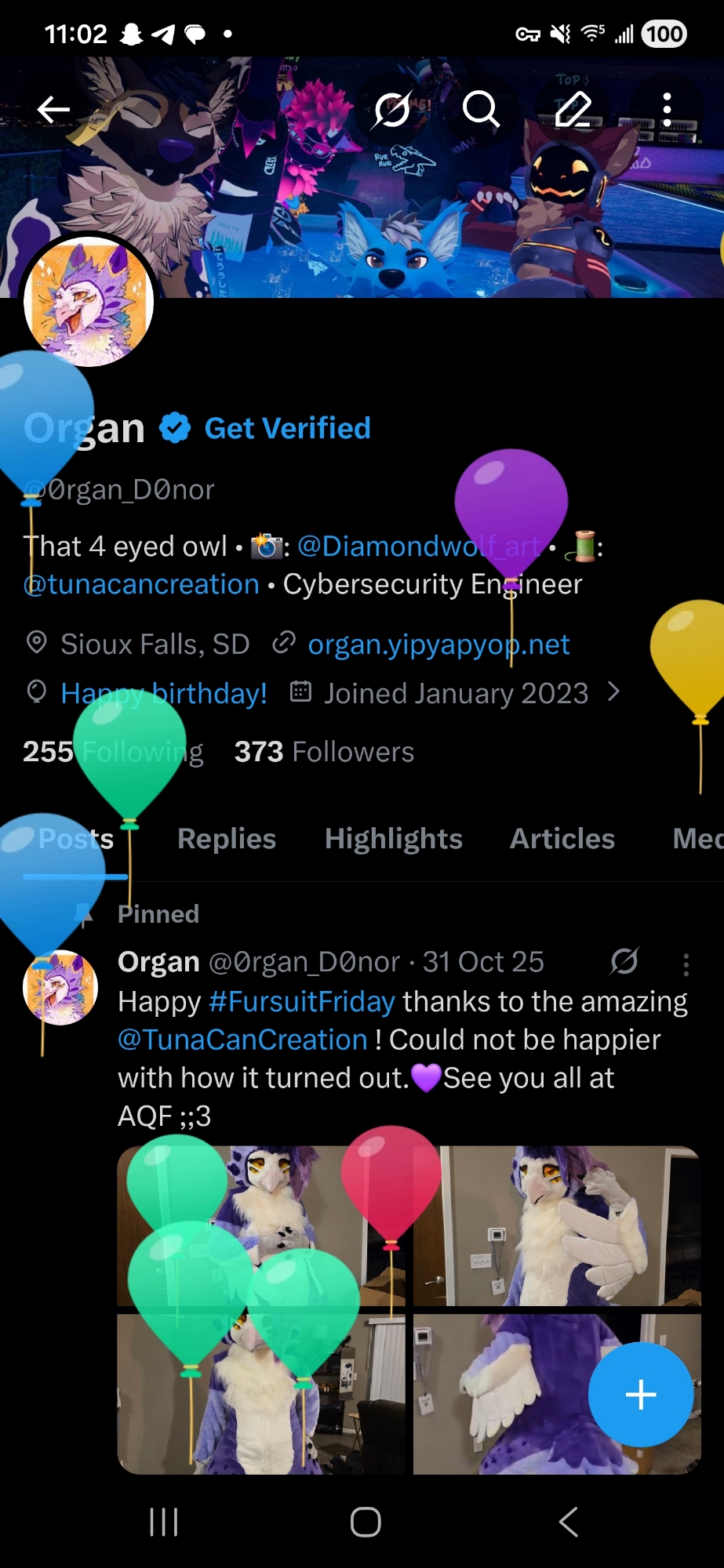Image resolution: width=724 pixels, height=1568 pixels.
Task: Switch to the Highlights tab
Action: pyautogui.click(x=394, y=839)
